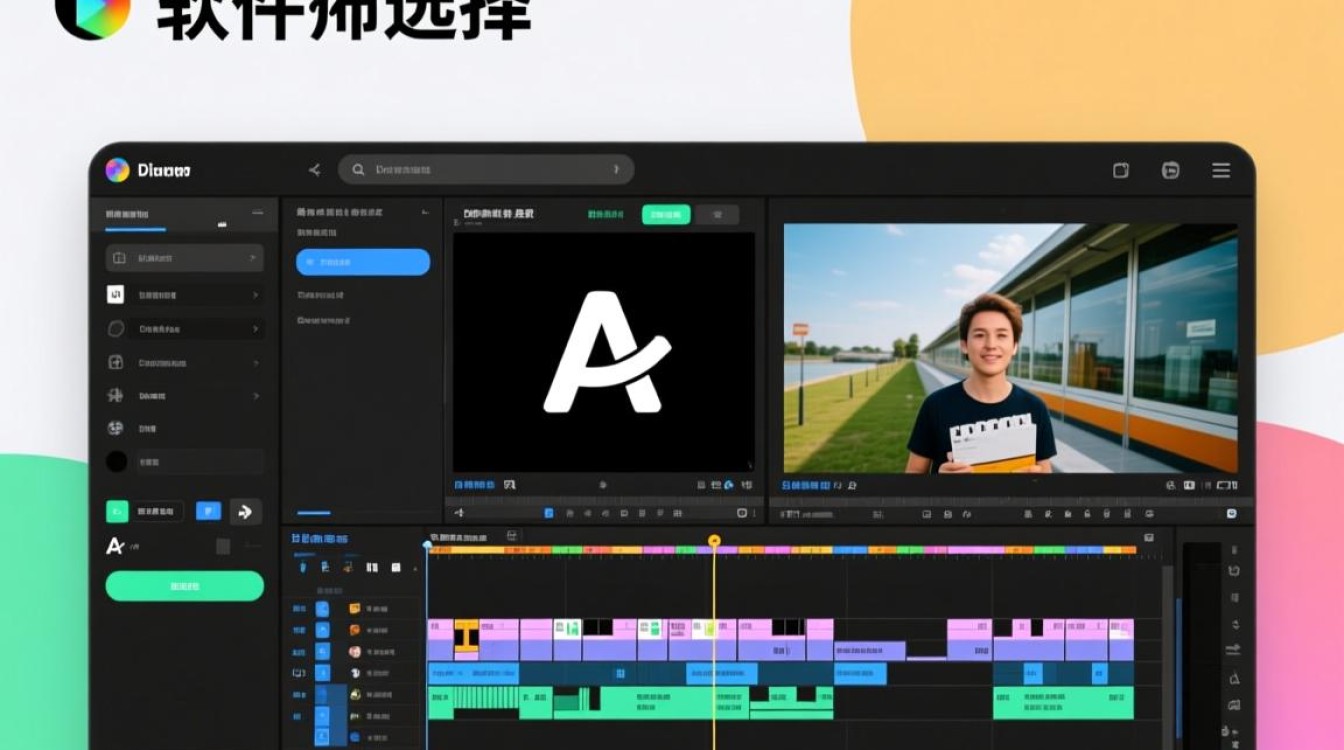Viewport: 1344px width, 750px height.
Task: Click the left preview showing the white A logo
Action: 604,352
